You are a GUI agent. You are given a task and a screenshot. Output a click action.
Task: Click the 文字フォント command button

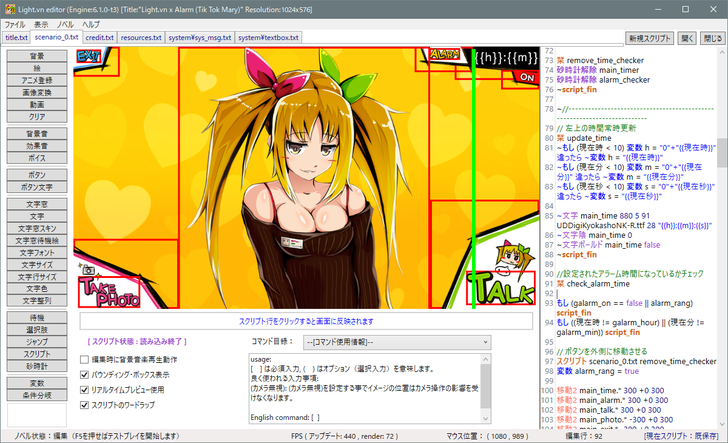(x=37, y=253)
